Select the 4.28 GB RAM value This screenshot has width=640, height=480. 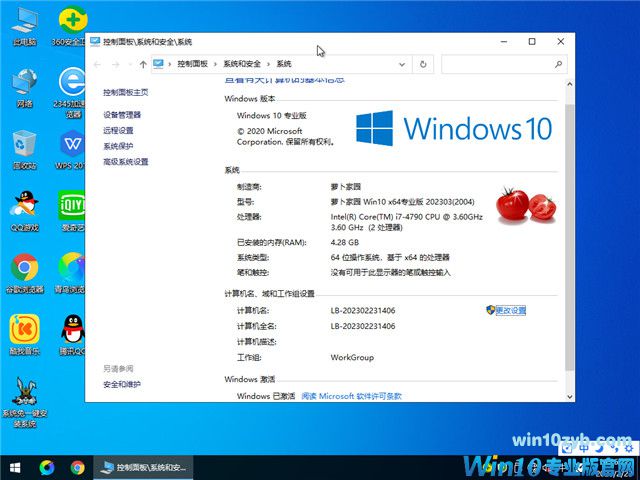coord(344,242)
